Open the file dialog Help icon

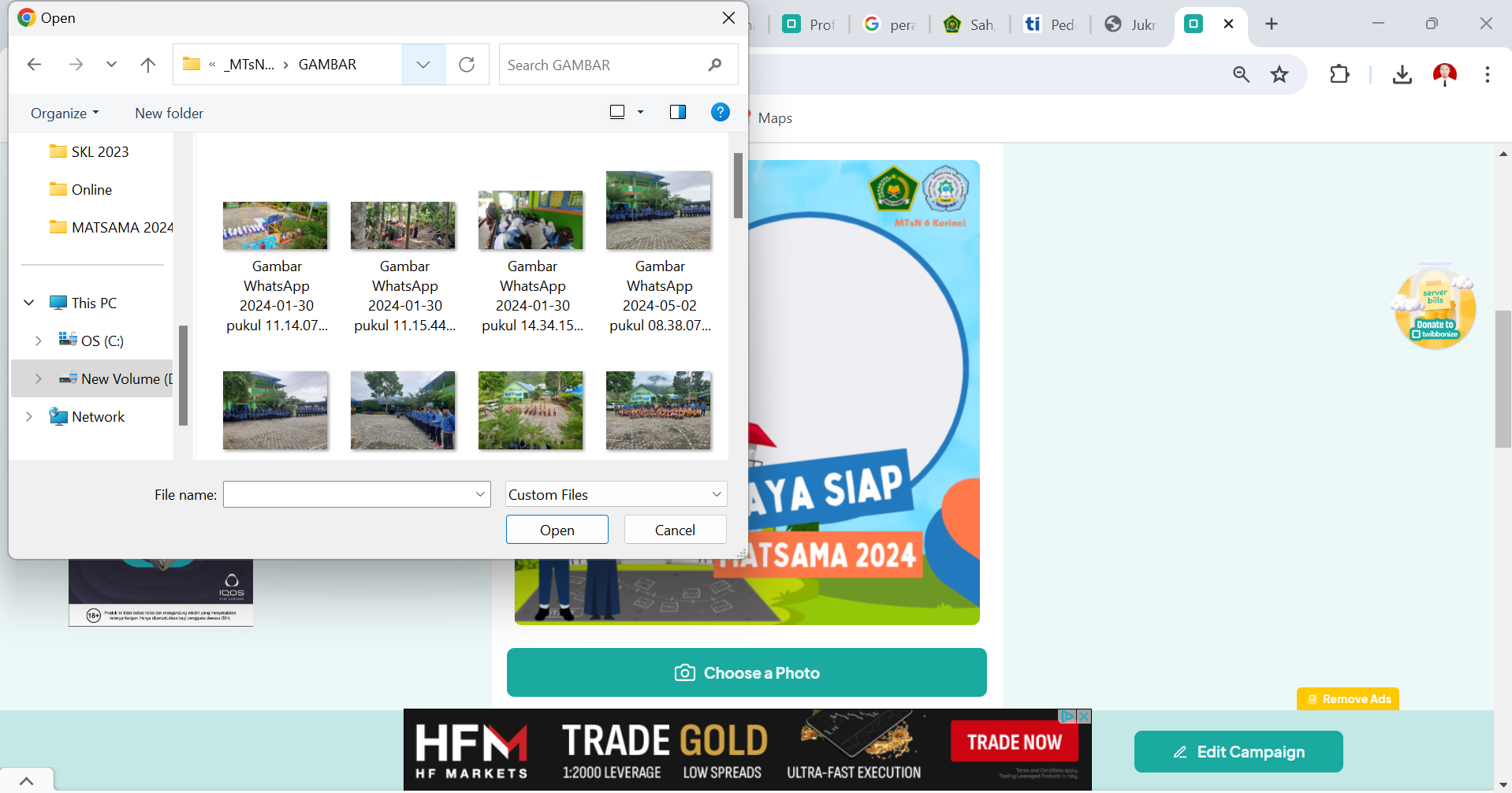coord(720,112)
